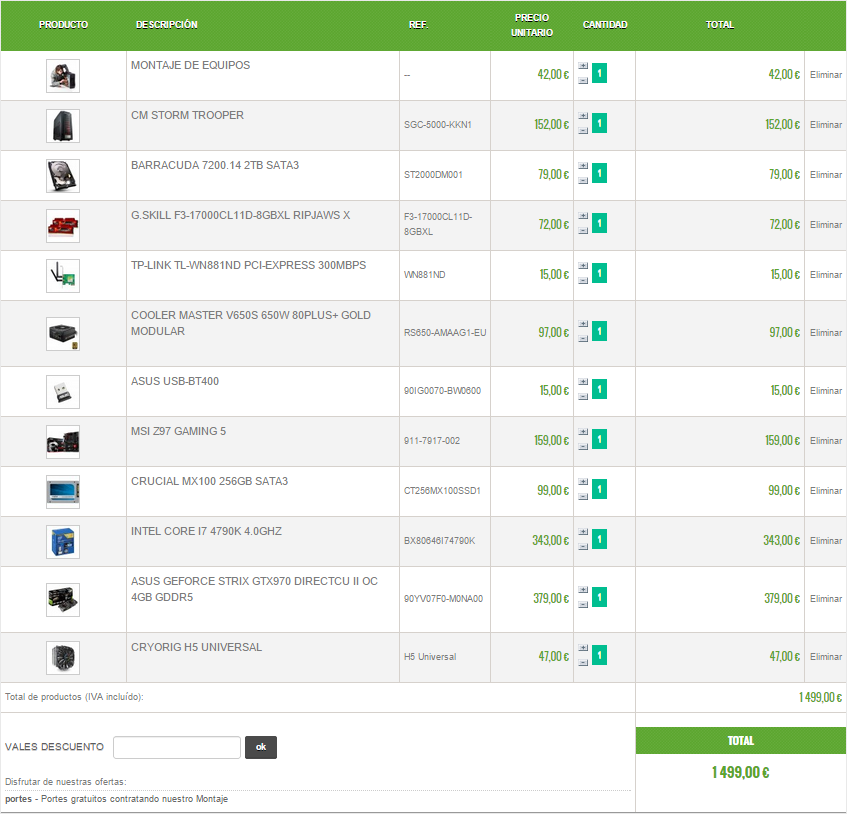
Task: Decrease quantity of MONTAJE DE EQUIPOS
Action: pos(583,81)
